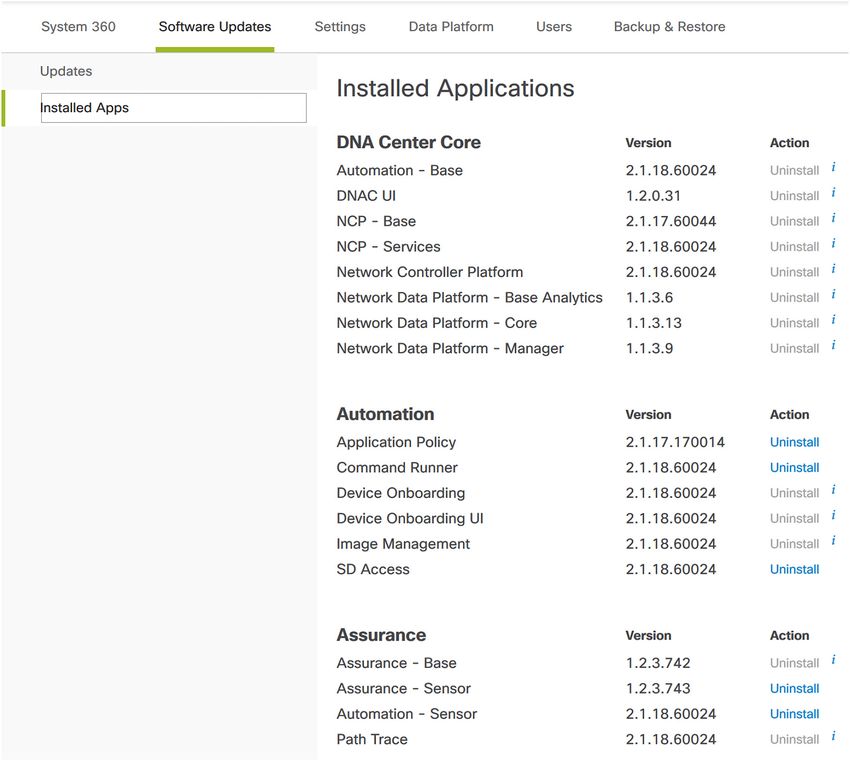Uninstall Automation - Sensor
Viewport: 850px width, 761px height.
[794, 714]
